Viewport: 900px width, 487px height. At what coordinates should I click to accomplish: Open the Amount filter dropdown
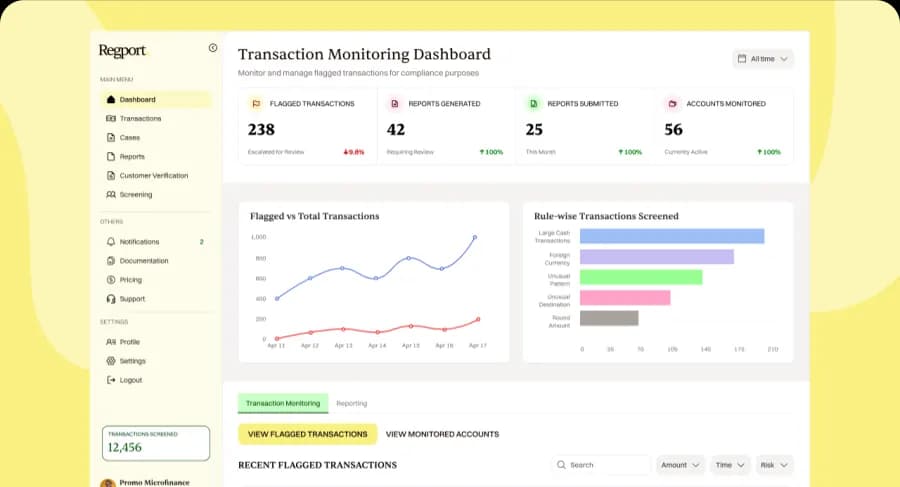click(x=680, y=465)
